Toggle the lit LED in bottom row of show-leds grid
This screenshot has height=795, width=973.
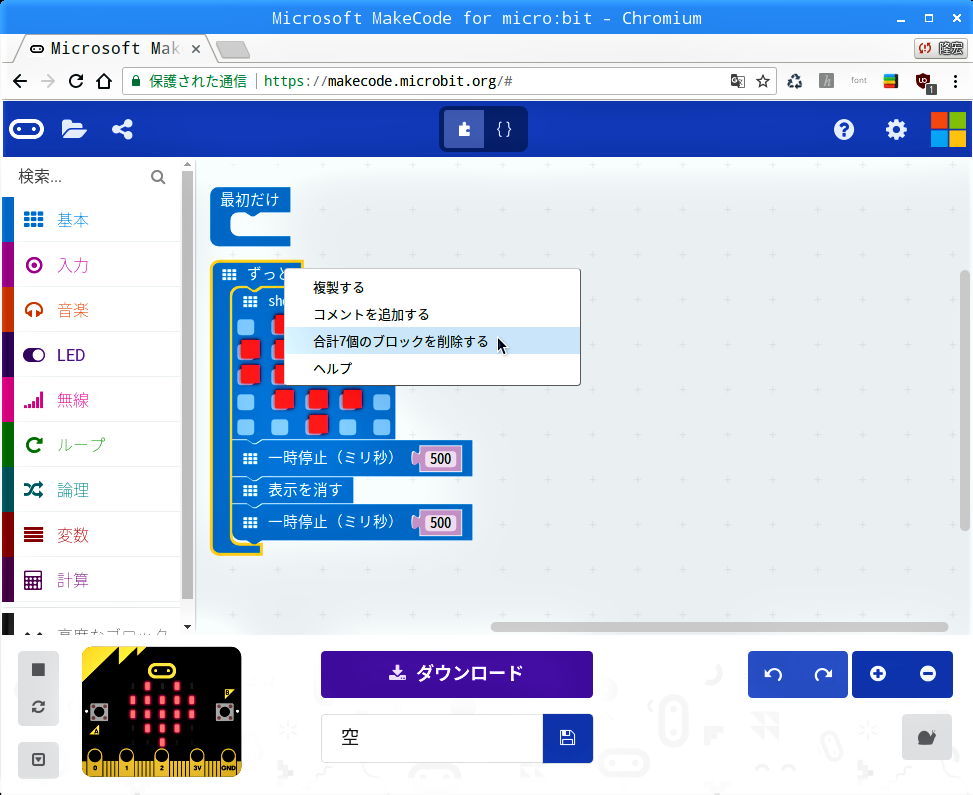coord(318,424)
